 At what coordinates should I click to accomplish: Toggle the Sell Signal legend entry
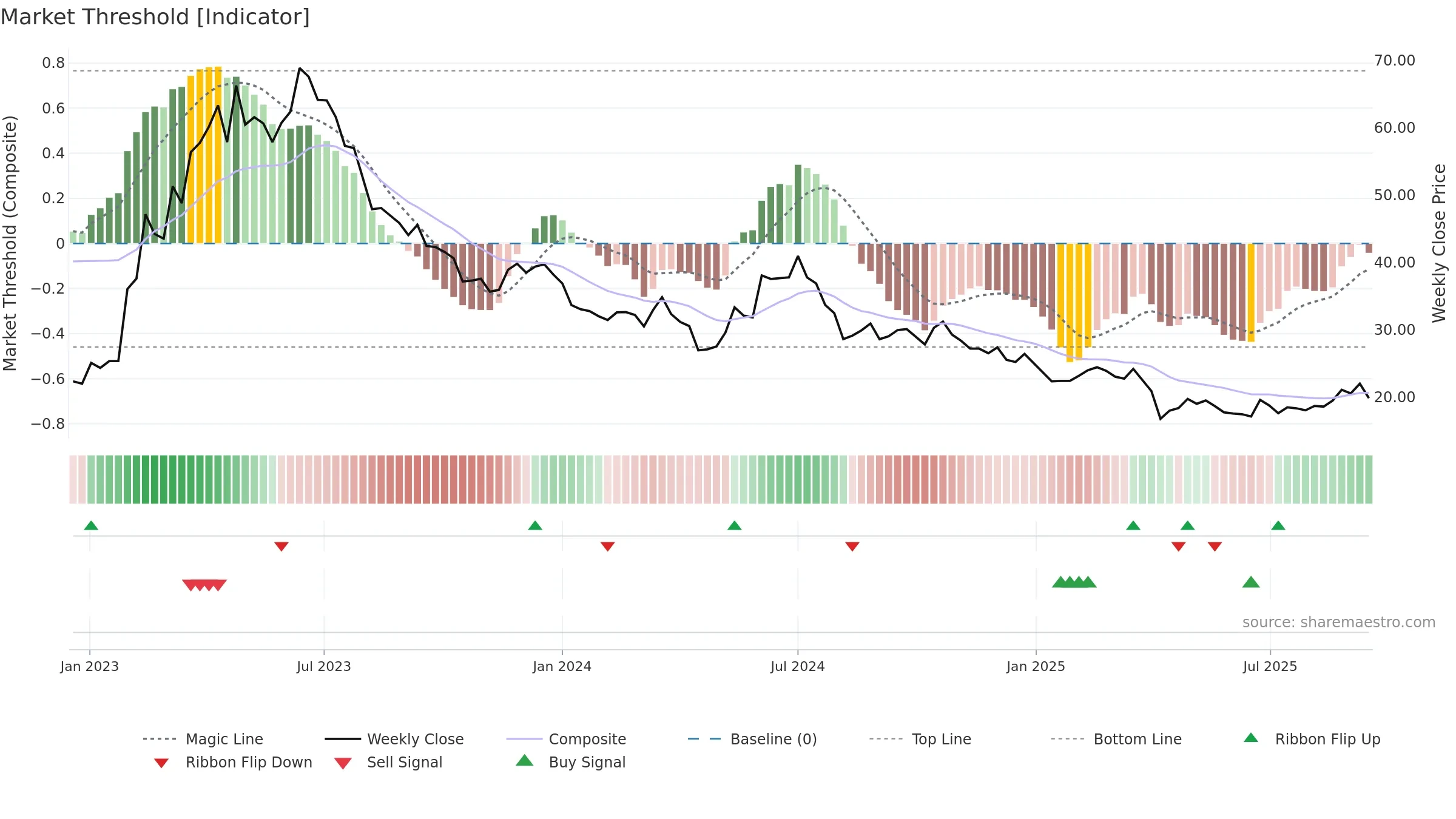[x=388, y=762]
